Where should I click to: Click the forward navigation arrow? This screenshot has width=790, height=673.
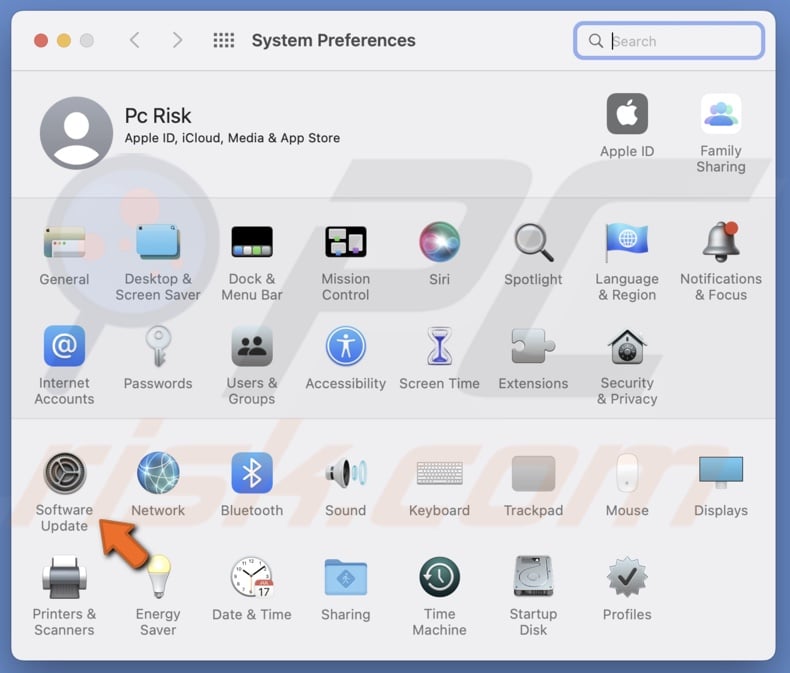(x=177, y=40)
